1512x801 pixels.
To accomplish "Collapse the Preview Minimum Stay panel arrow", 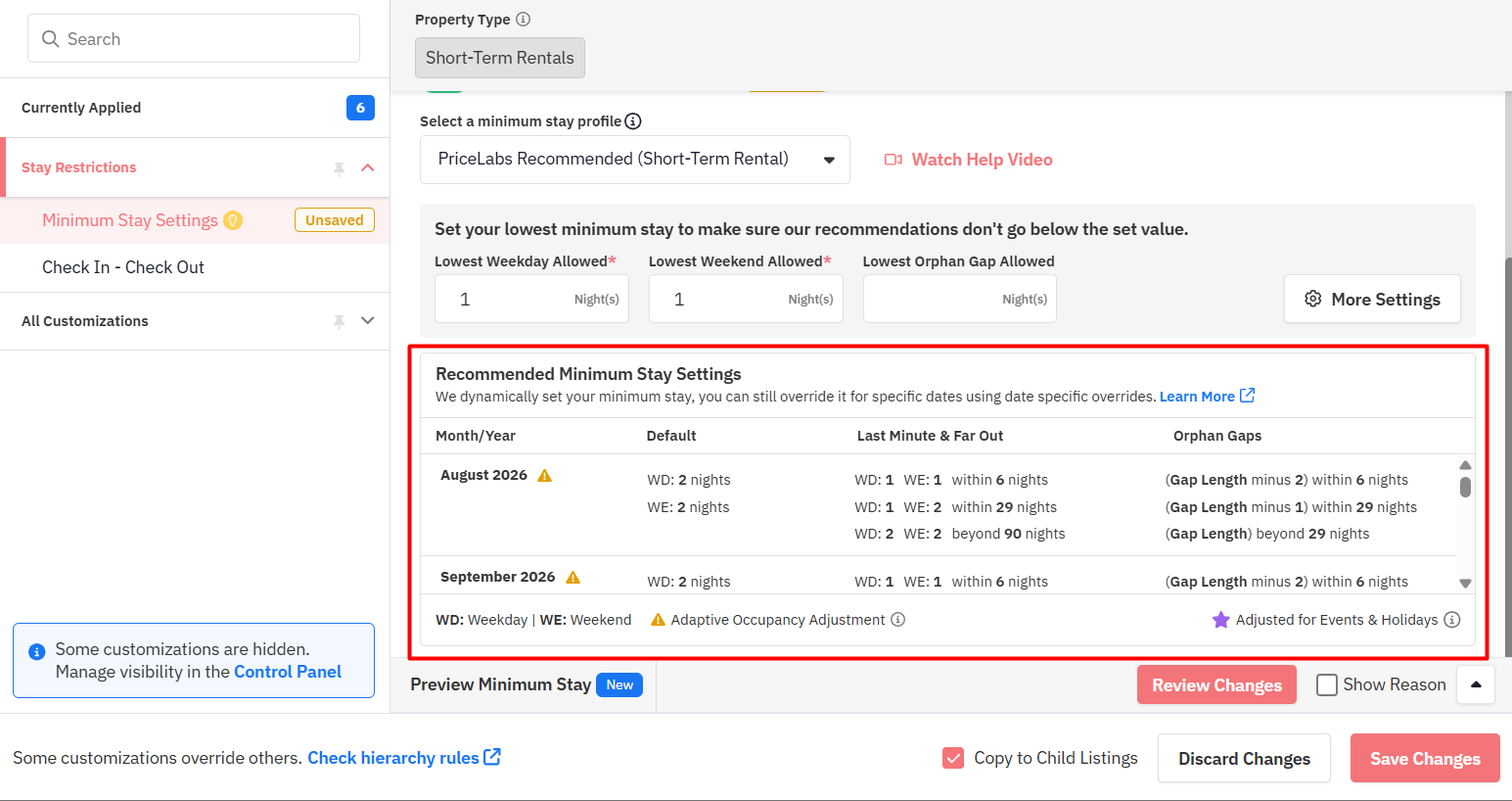I will [1476, 684].
